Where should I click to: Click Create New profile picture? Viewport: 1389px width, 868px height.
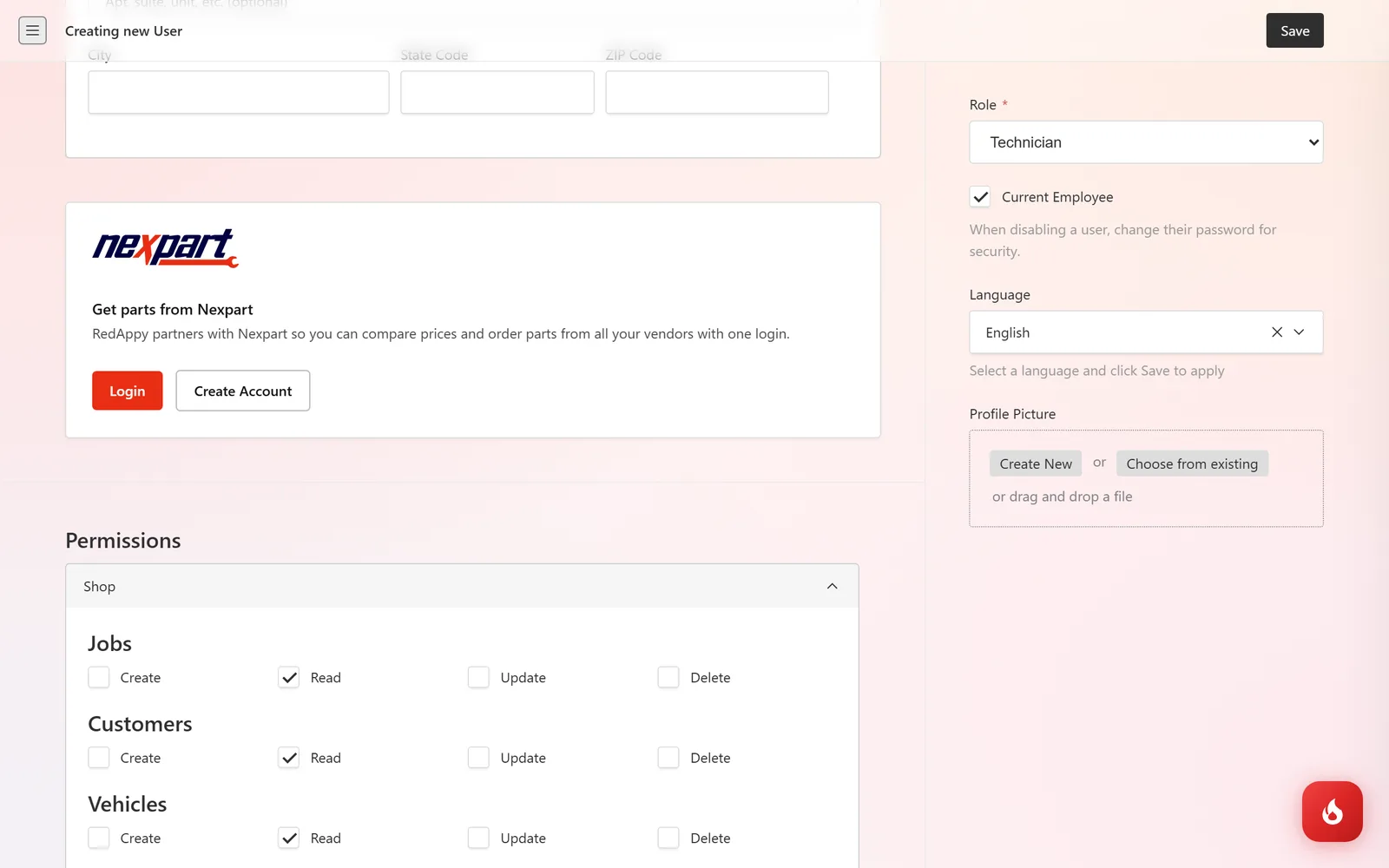[x=1036, y=464]
